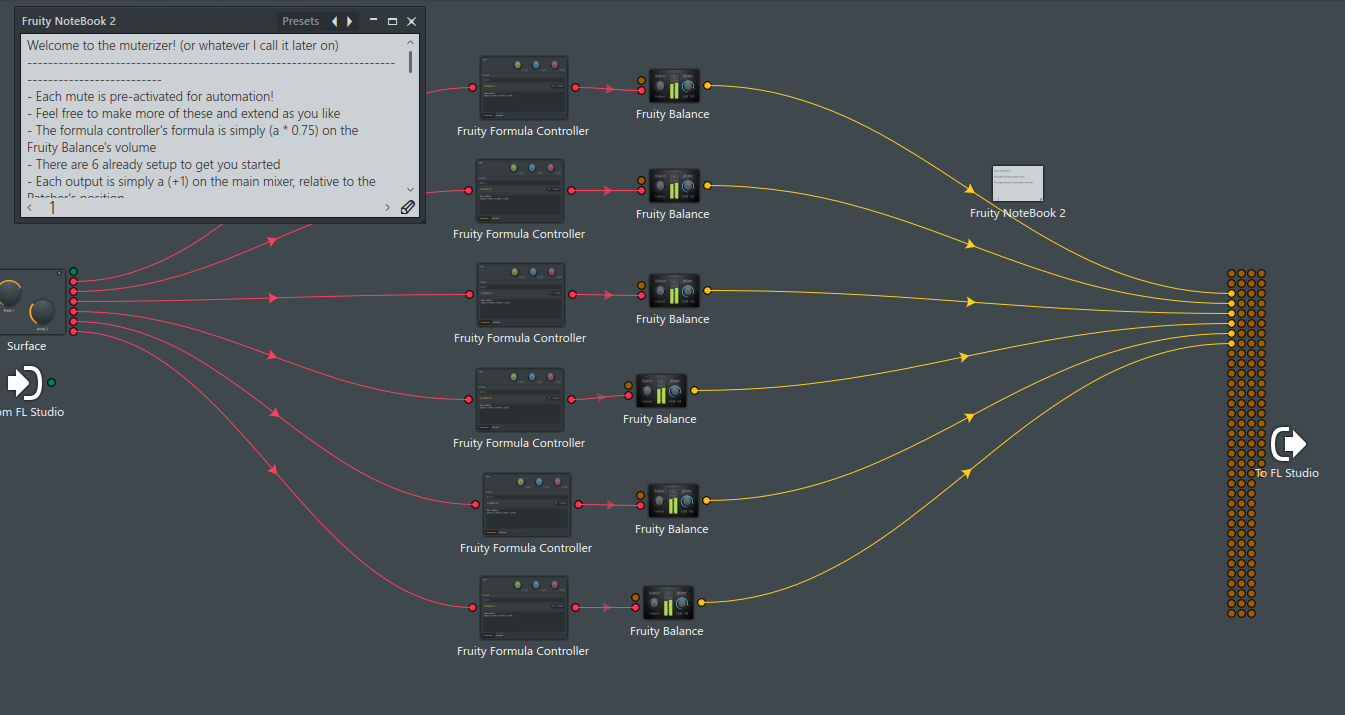Click the bottommost Formula Controller red input port
The width and height of the screenshot is (1345, 715).
tap(472, 607)
